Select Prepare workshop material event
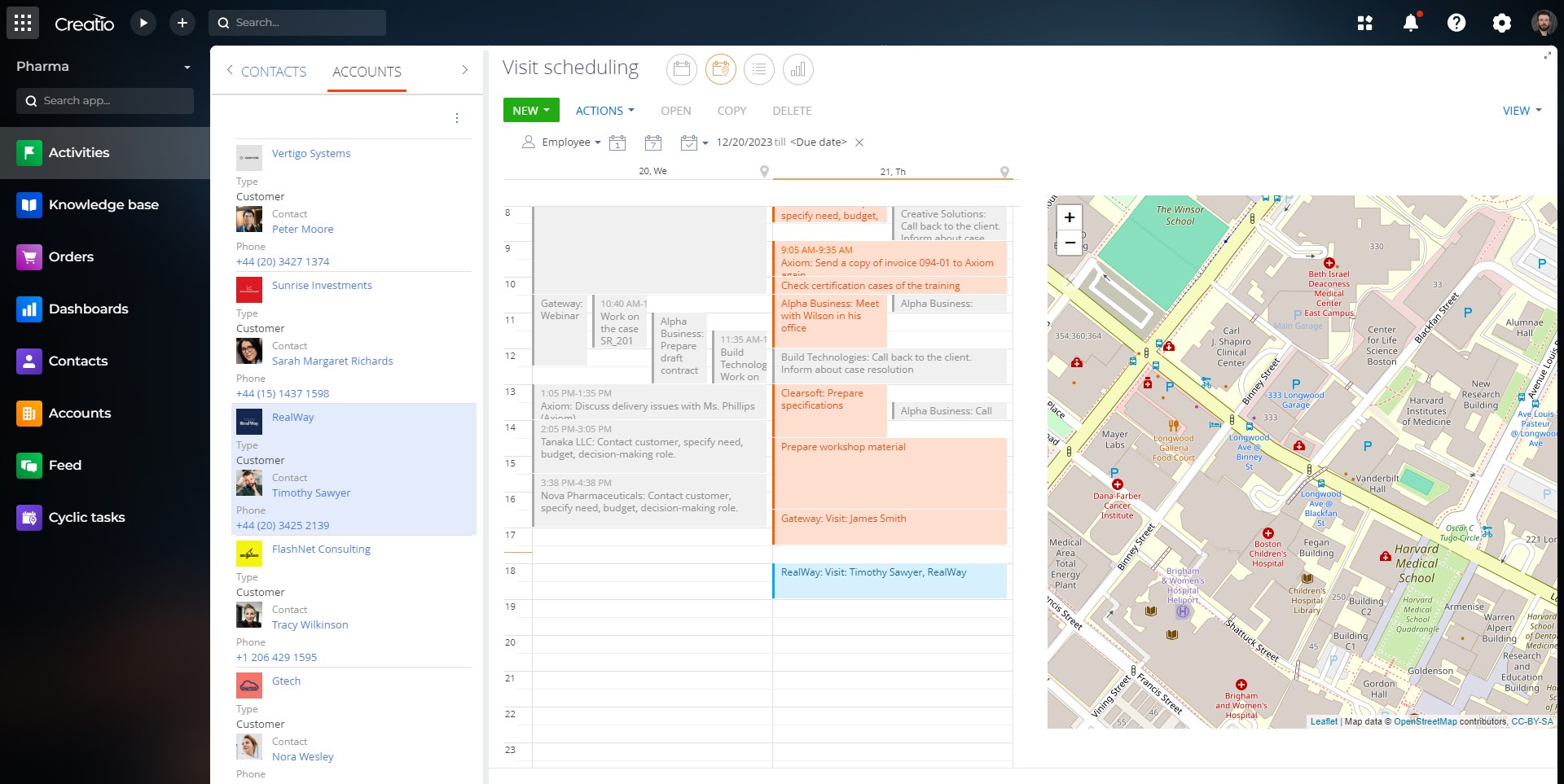The width and height of the screenshot is (1564, 784). tap(890, 473)
